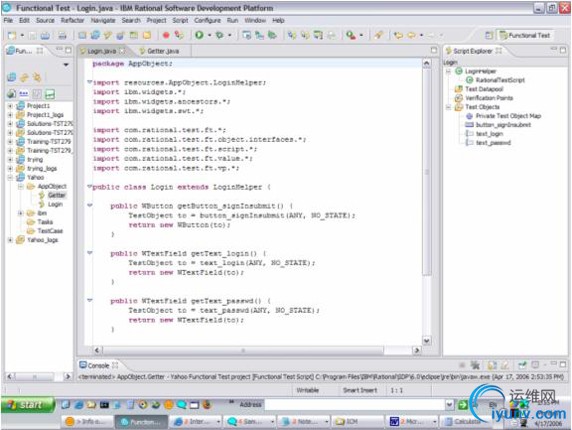
Task: Open the Address bar dropdown arrow
Action: [449, 404]
